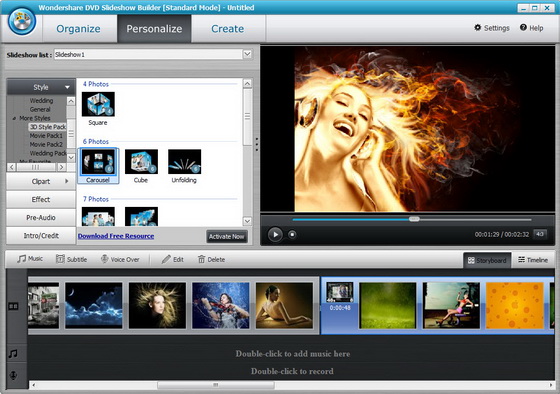This screenshot has height=394, width=560.
Task: Click the Activate Now button
Action: [227, 236]
